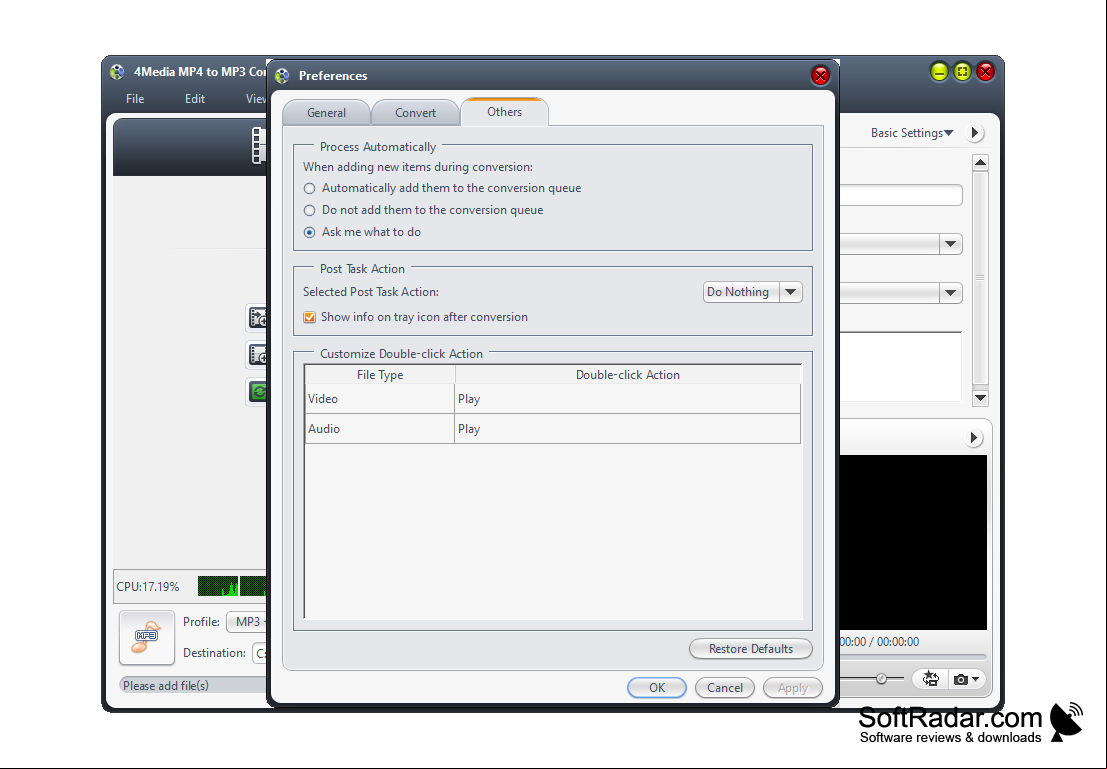
Task: Open the Do Nothing post task dropdown
Action: pos(753,292)
